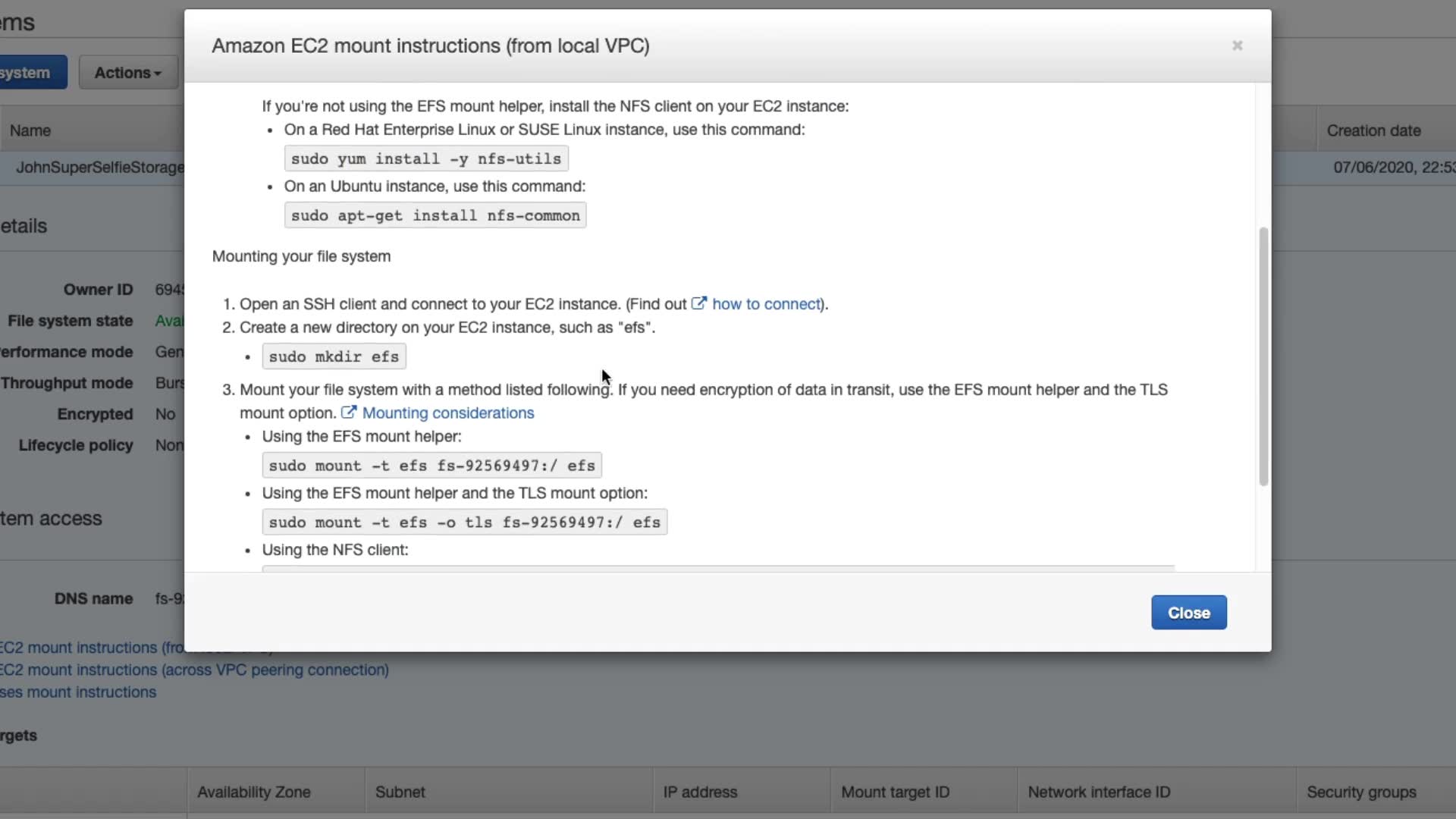Click the 'sudo apt-get install nfs-common' command box

tap(435, 215)
